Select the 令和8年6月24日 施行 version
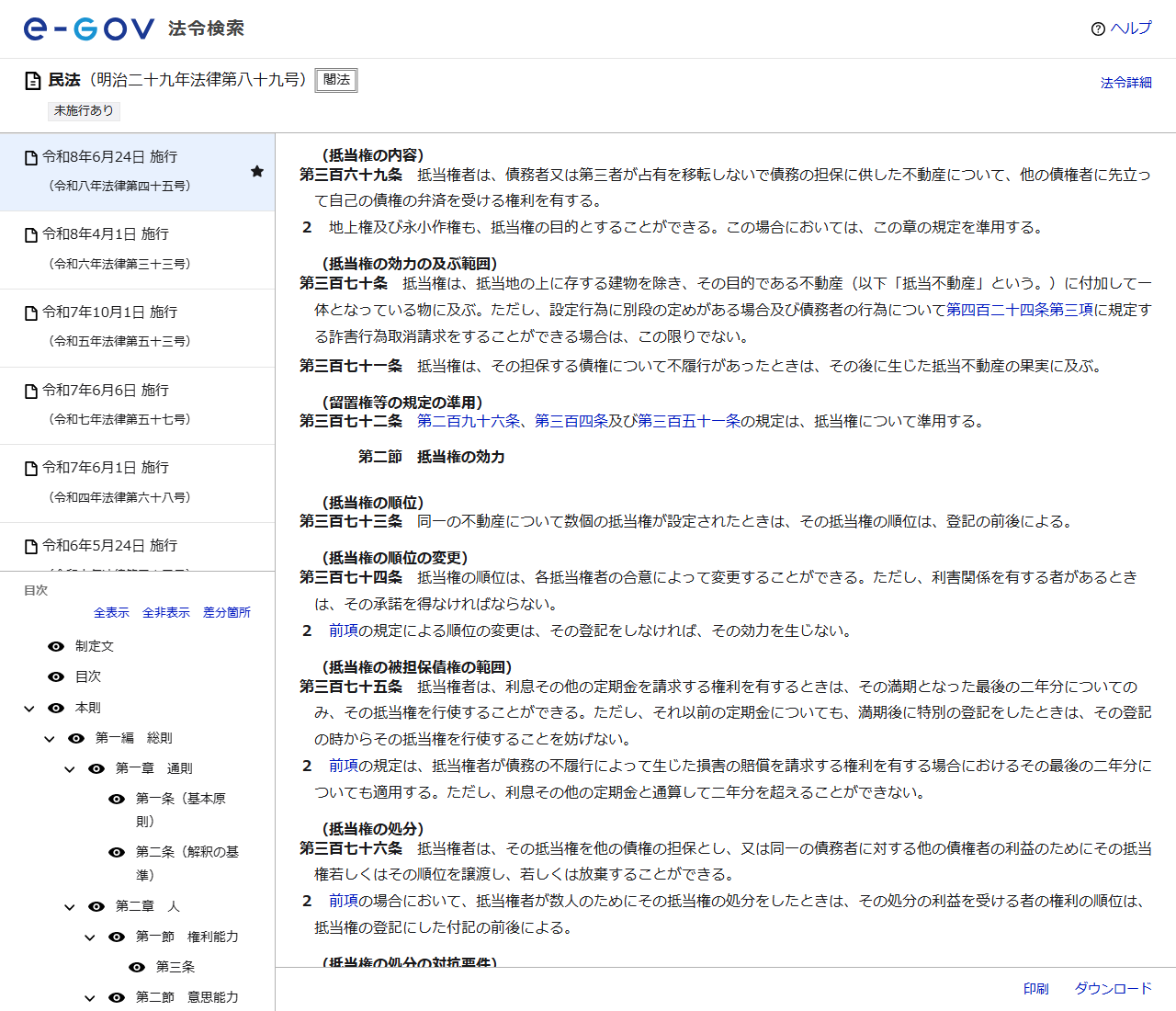 click(138, 172)
